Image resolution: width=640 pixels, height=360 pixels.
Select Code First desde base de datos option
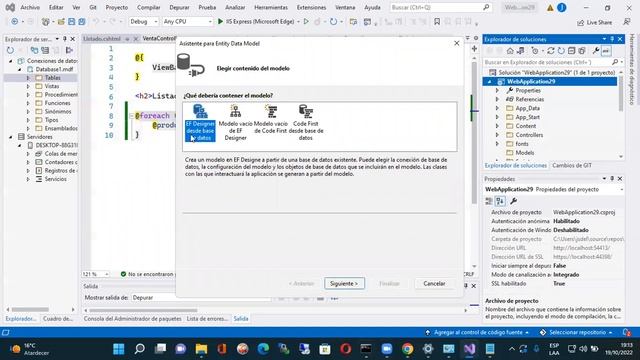(x=306, y=122)
